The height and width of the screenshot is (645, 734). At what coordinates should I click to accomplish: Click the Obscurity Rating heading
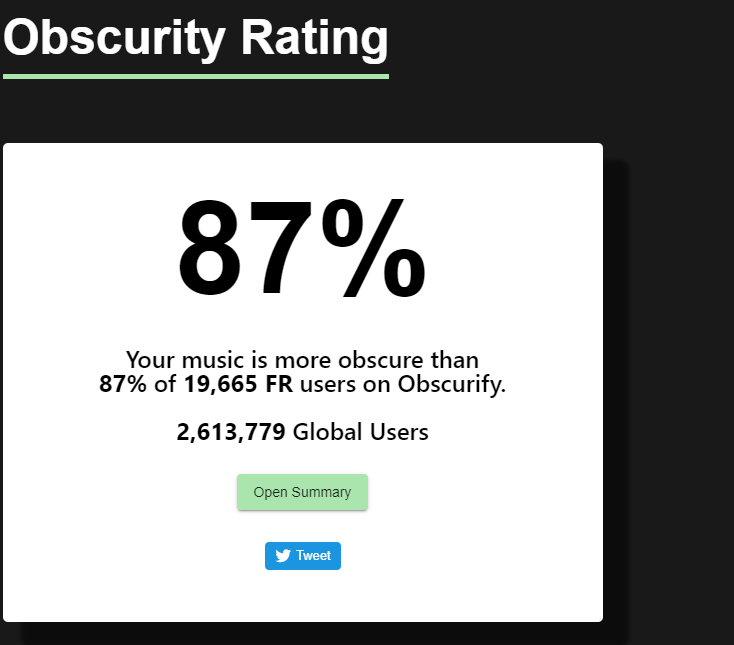tap(196, 39)
